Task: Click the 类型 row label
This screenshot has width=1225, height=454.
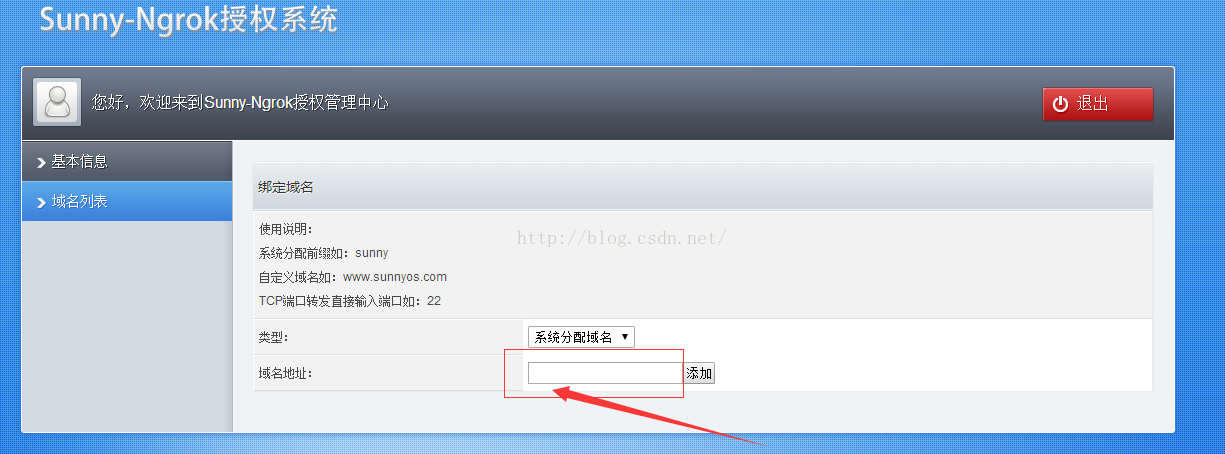Action: [274, 338]
